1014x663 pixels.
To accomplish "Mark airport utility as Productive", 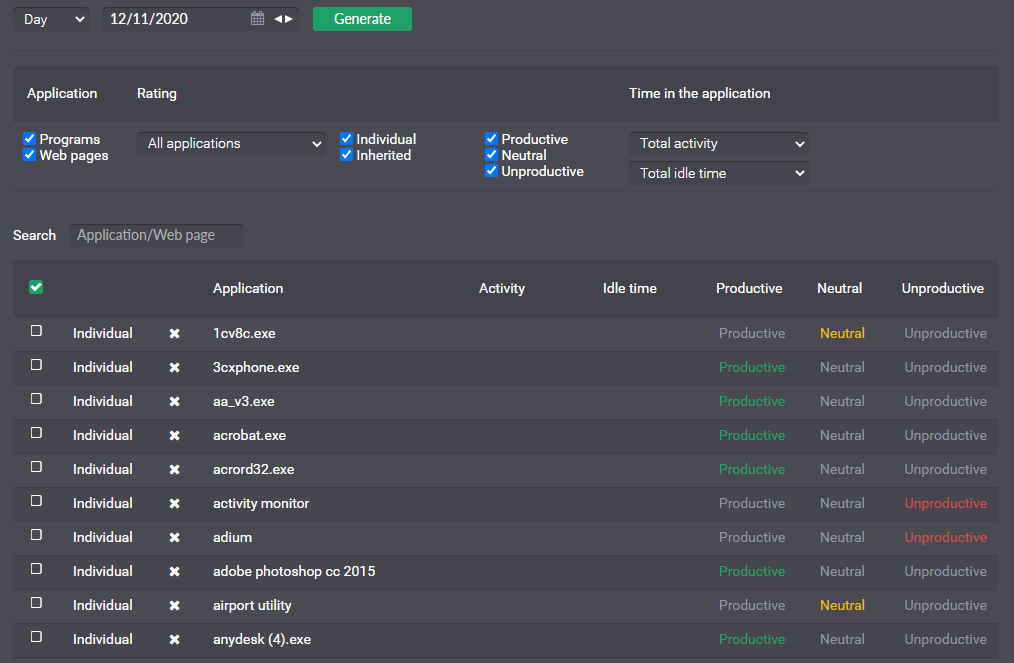I will pos(752,605).
